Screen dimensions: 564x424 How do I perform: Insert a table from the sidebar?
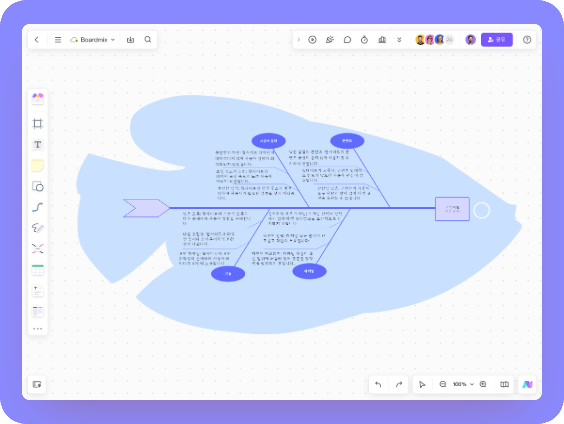(37, 270)
